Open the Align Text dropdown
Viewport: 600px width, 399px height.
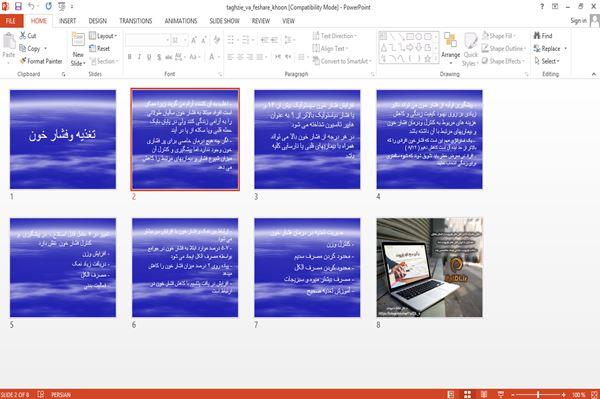331,49
